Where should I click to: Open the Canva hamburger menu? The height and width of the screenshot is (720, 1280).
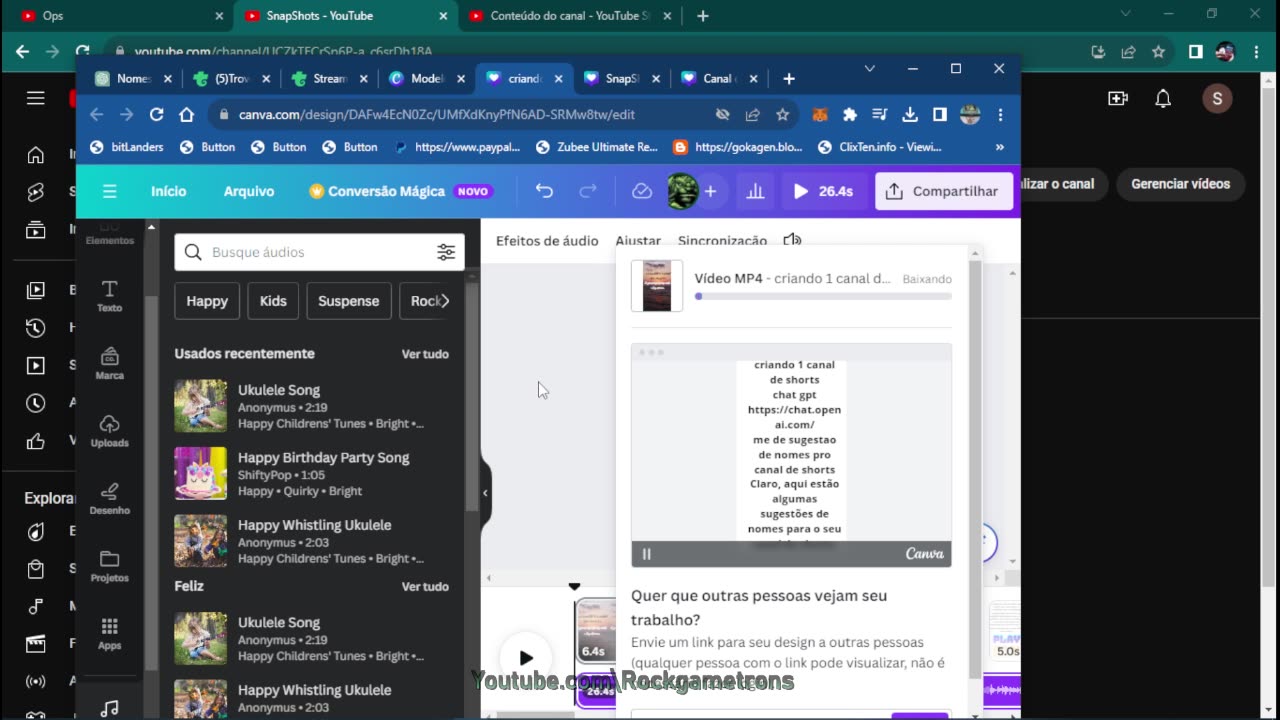pyautogui.click(x=110, y=191)
